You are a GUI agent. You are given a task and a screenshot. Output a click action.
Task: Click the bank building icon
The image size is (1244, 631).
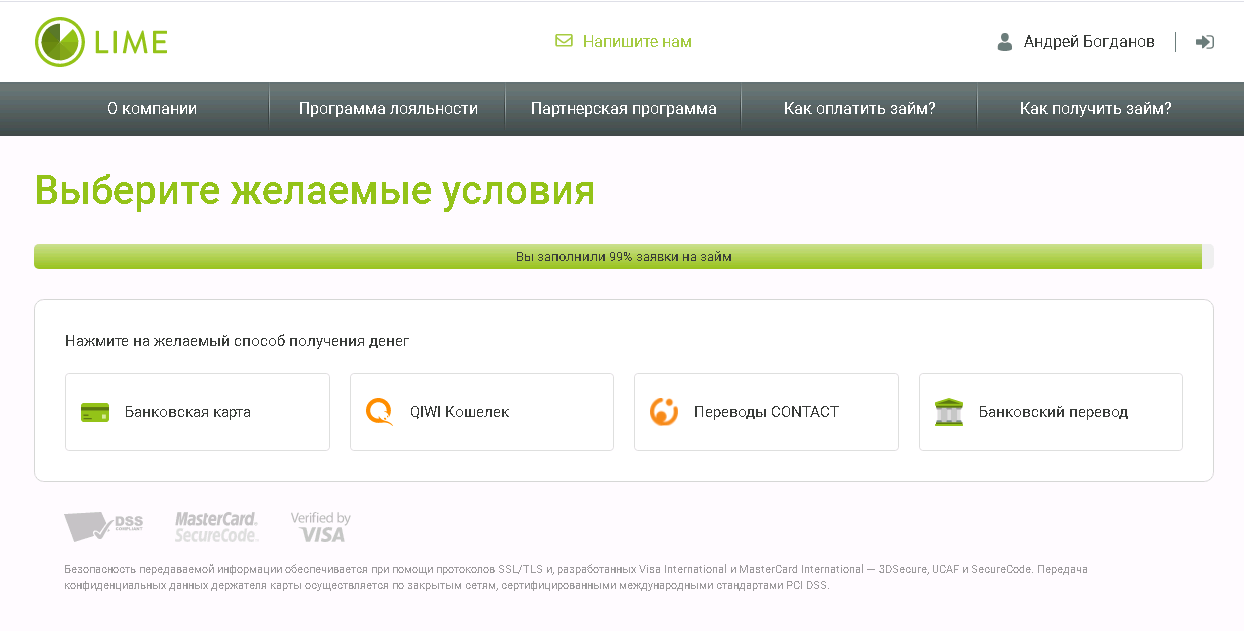coord(949,412)
